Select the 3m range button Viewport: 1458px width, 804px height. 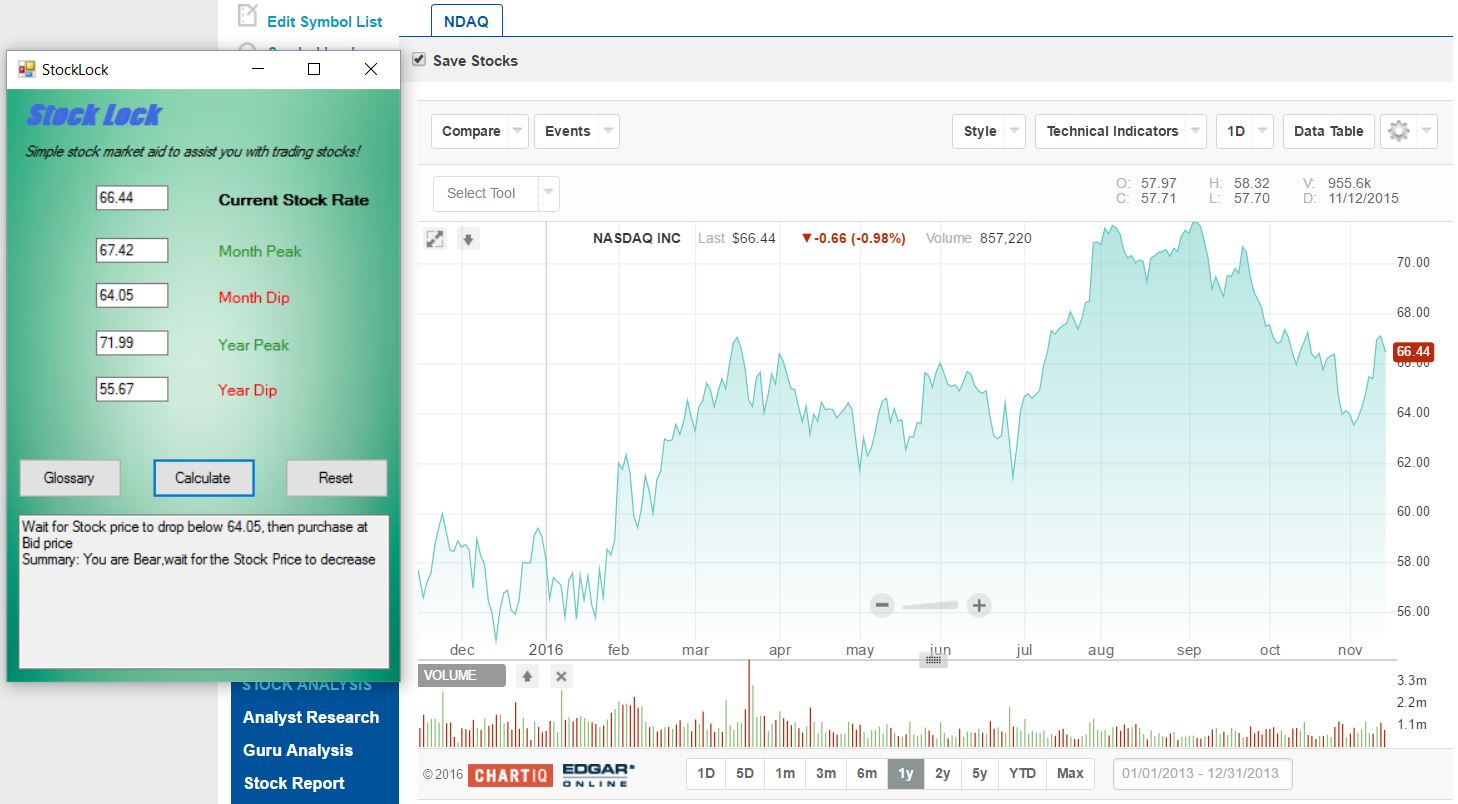tap(826, 773)
